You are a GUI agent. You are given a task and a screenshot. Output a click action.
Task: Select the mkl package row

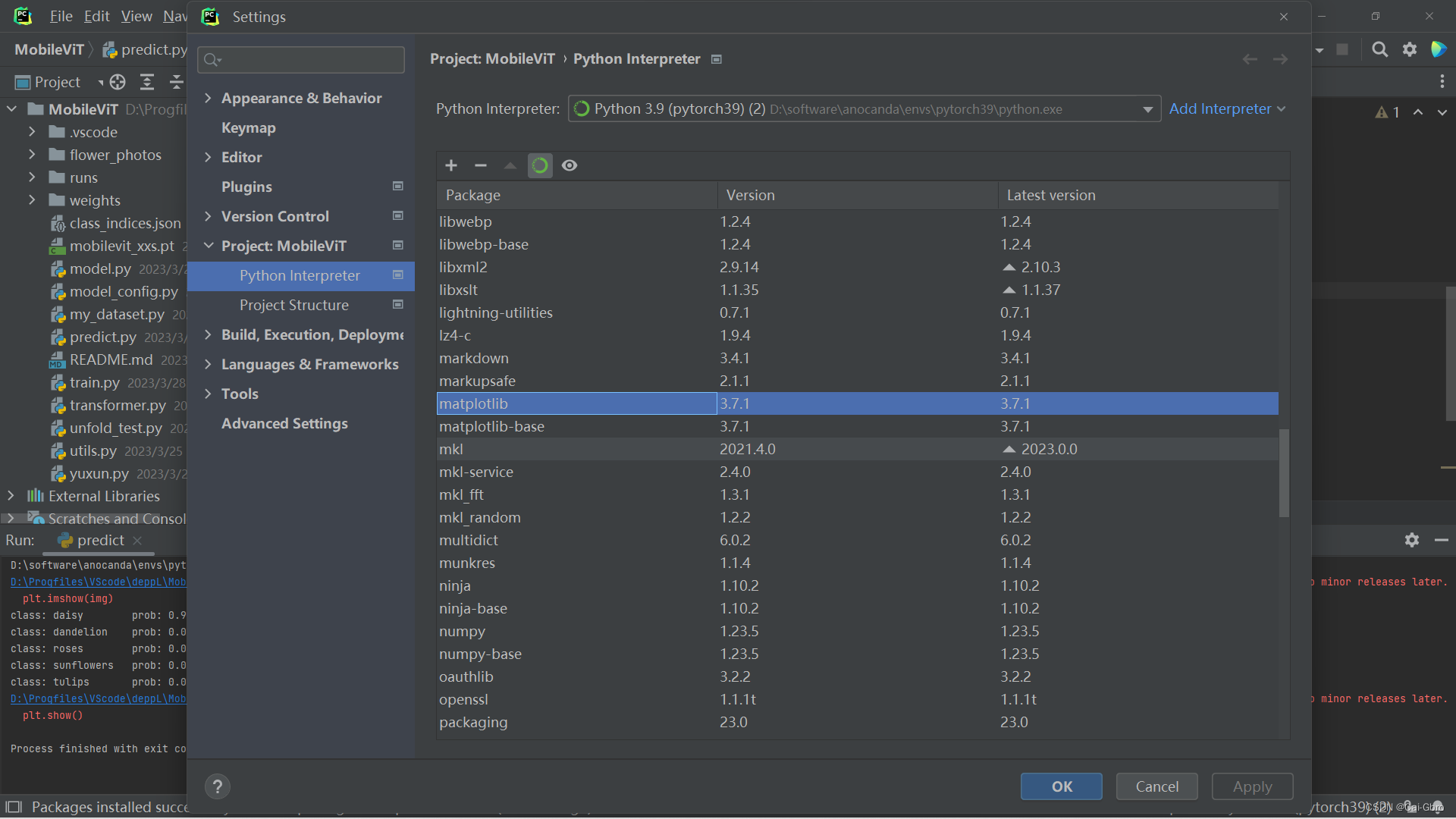pos(858,449)
